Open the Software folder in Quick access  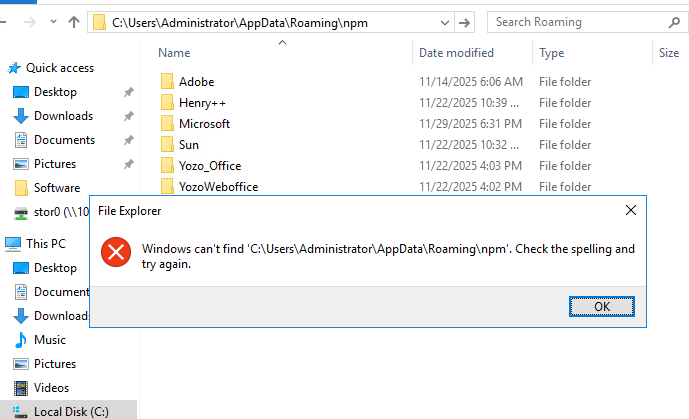point(57,188)
